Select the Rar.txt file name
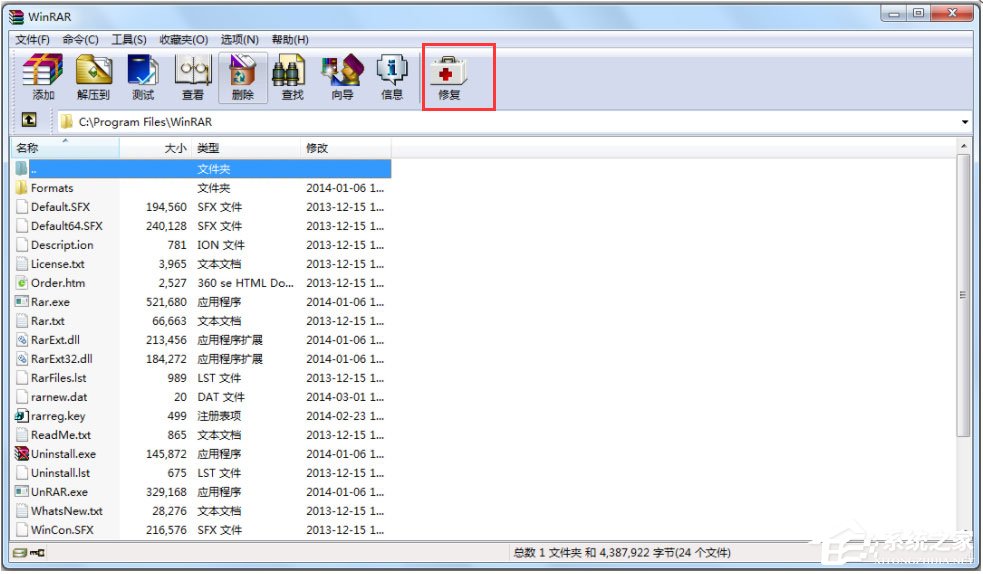 (x=48, y=321)
